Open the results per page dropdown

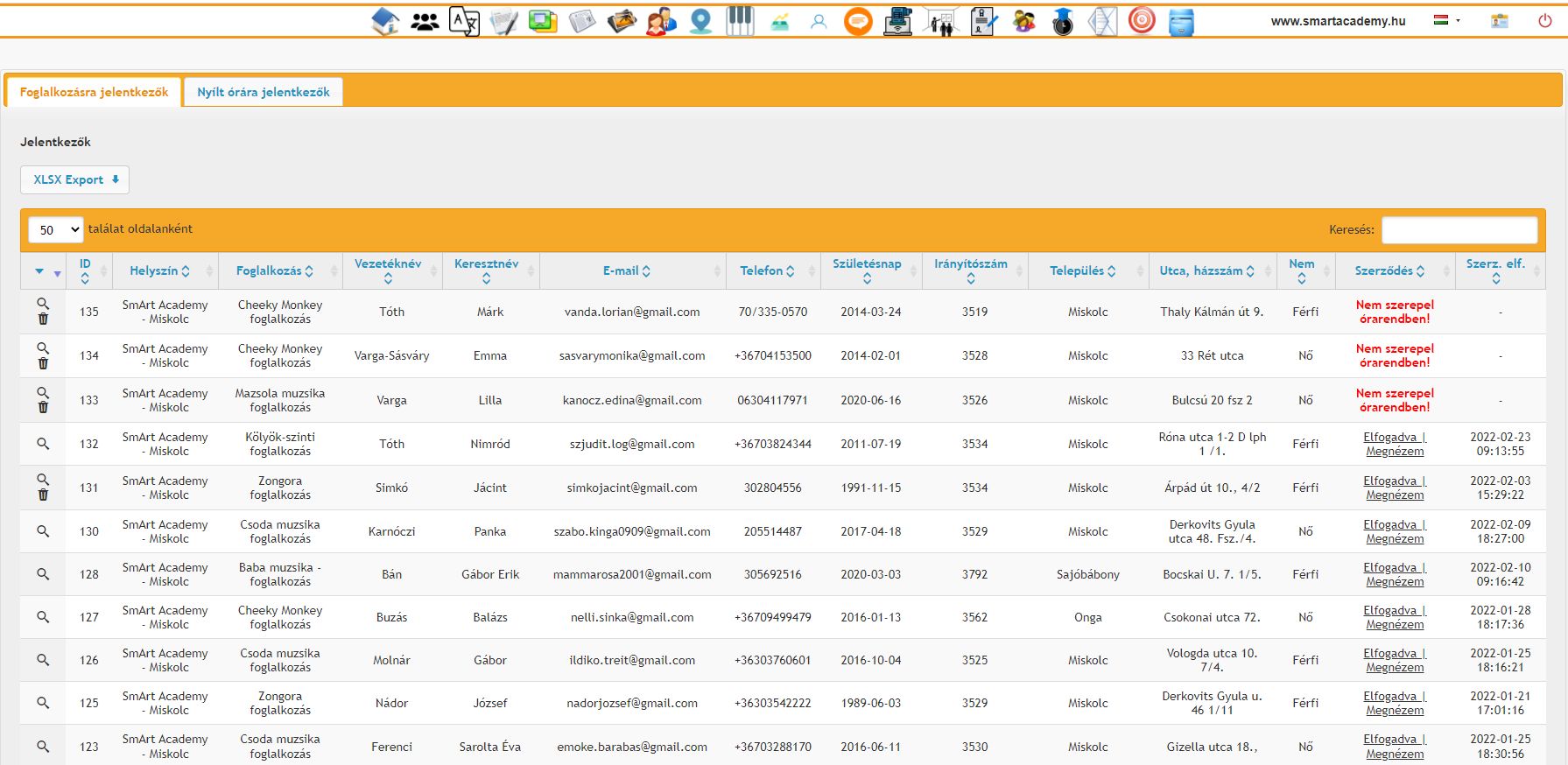[56, 229]
